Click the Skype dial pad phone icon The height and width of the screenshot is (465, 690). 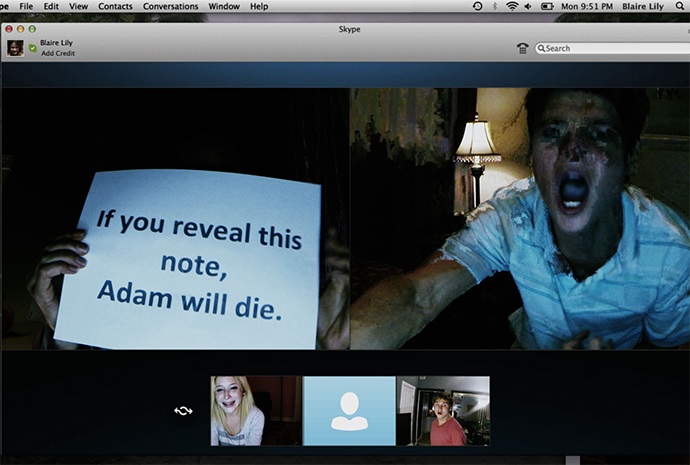[x=522, y=48]
